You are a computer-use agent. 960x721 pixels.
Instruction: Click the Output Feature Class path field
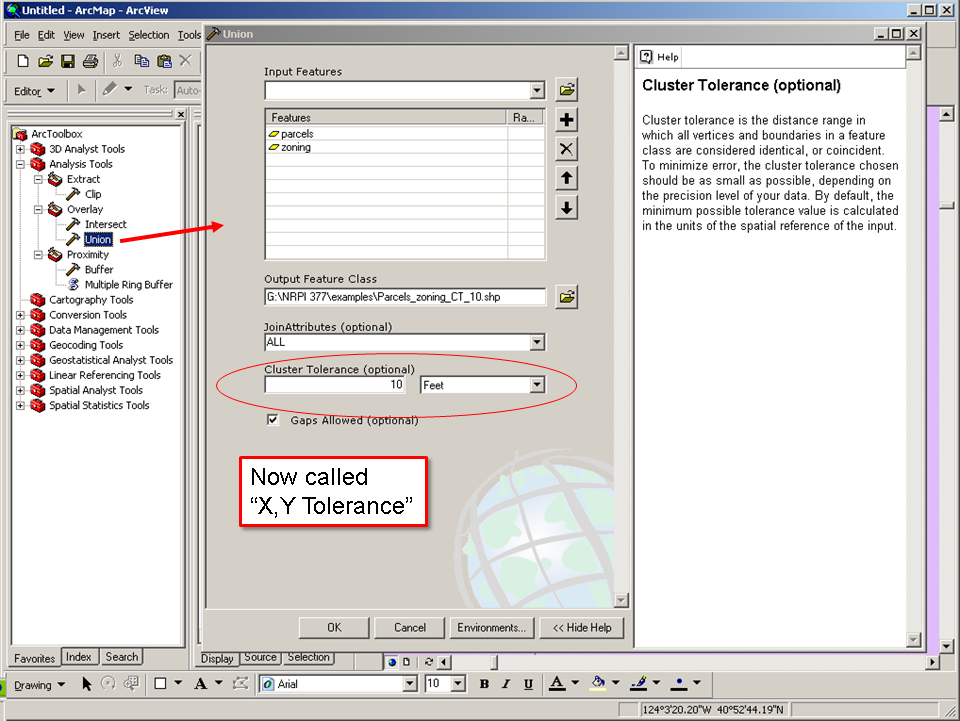(x=405, y=297)
